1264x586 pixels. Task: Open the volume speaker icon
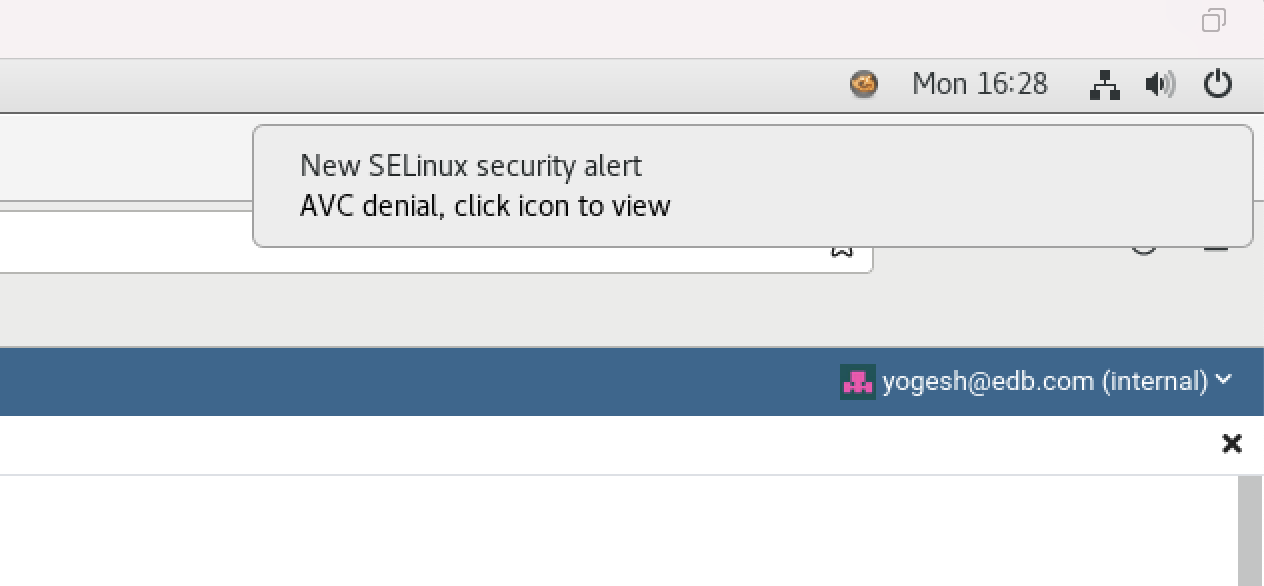point(1160,84)
